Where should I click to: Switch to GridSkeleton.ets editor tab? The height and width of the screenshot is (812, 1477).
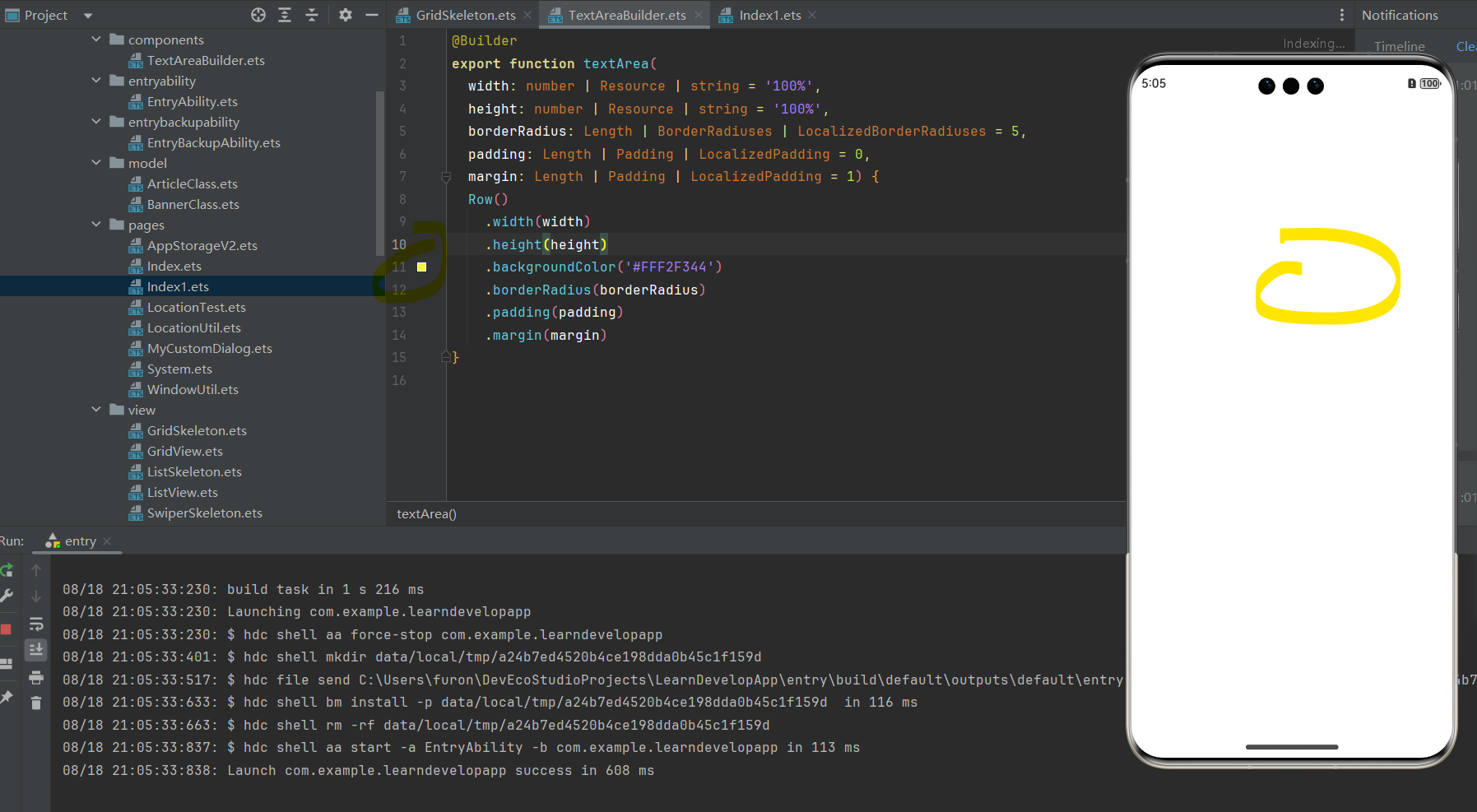[465, 15]
